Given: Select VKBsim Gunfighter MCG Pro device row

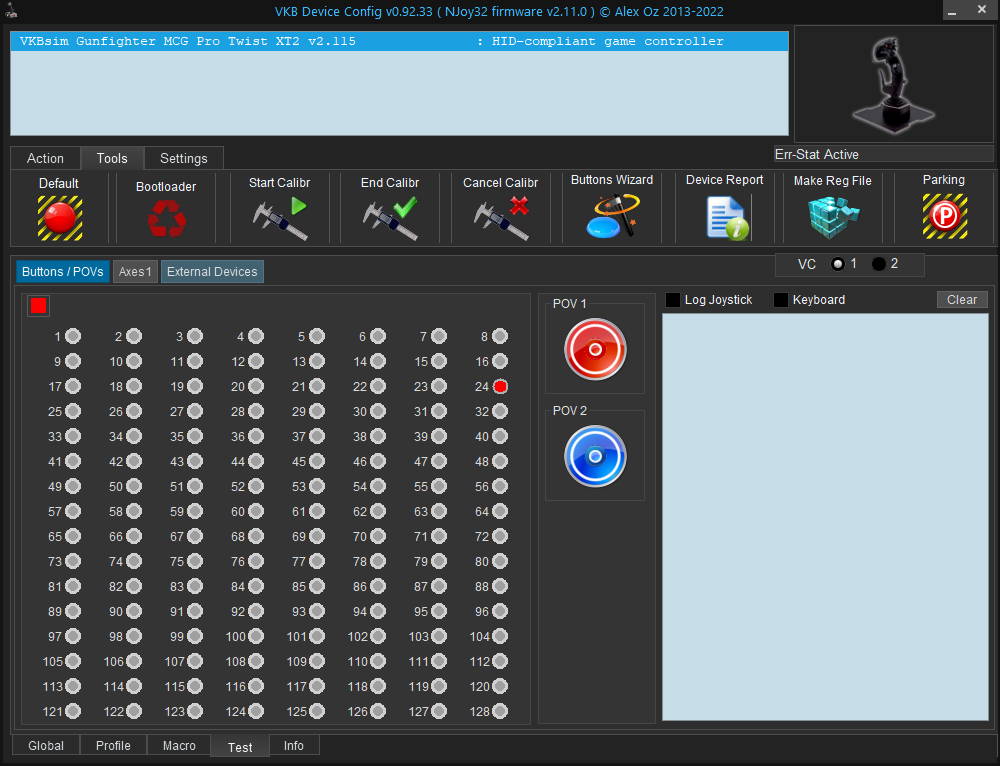Looking at the screenshot, I should (399, 41).
